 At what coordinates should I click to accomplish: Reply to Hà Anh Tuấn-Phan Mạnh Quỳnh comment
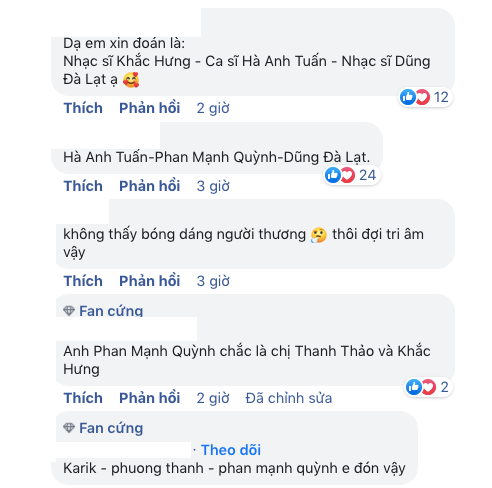(x=150, y=186)
